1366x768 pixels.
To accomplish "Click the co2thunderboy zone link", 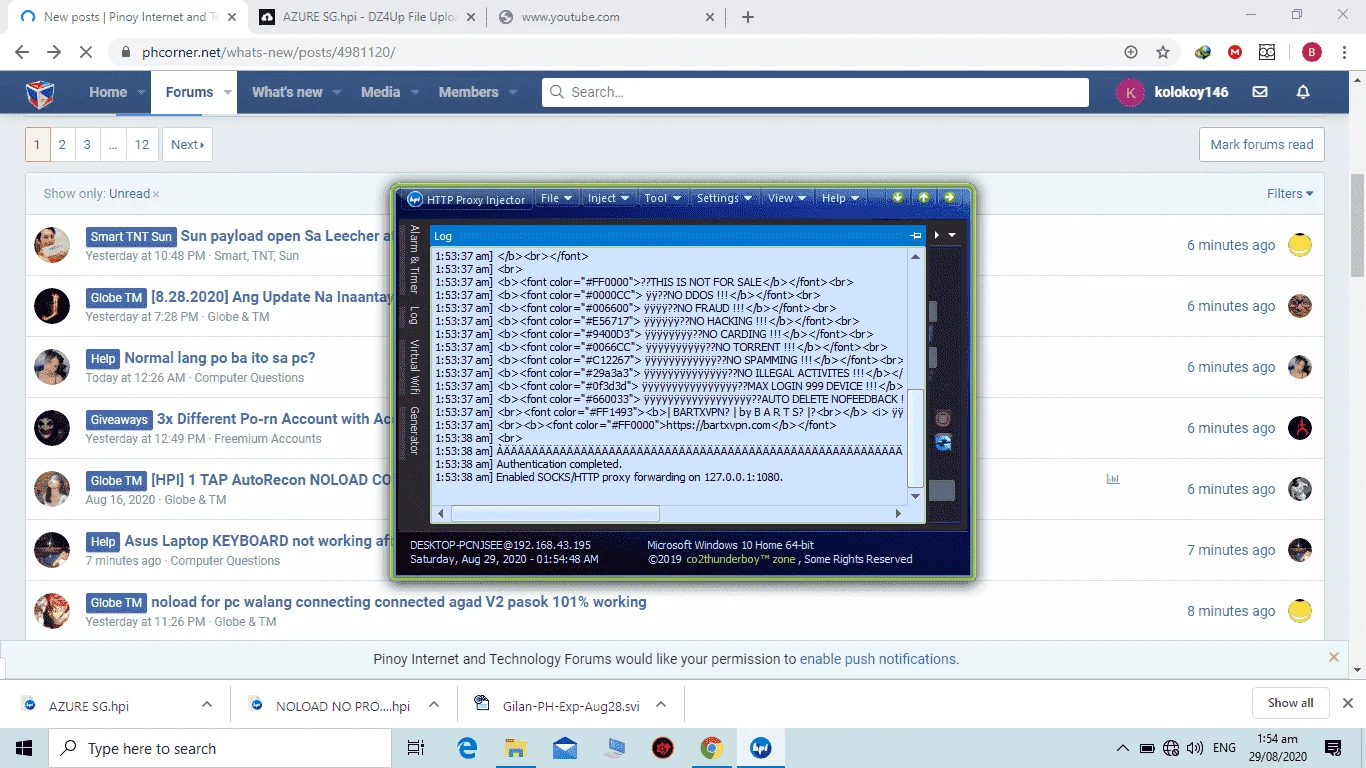I will [741, 559].
